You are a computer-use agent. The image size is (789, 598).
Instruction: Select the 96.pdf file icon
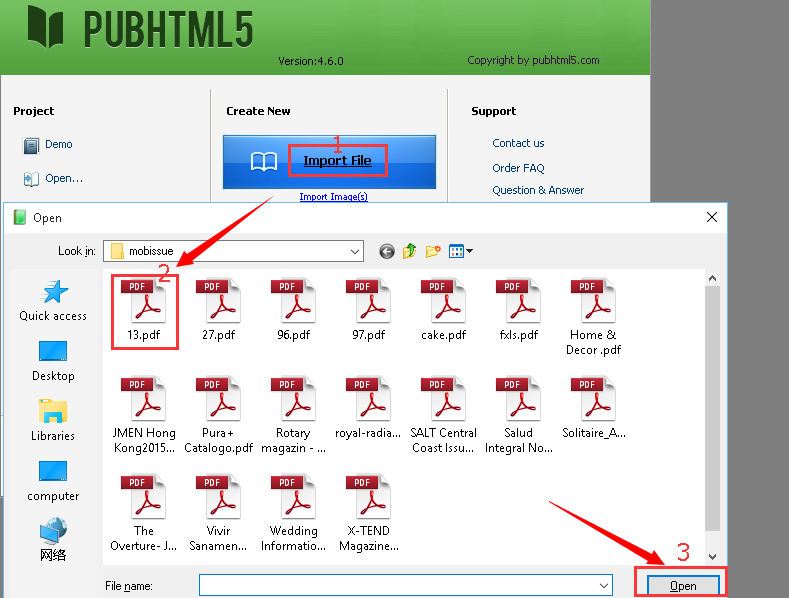pos(293,301)
